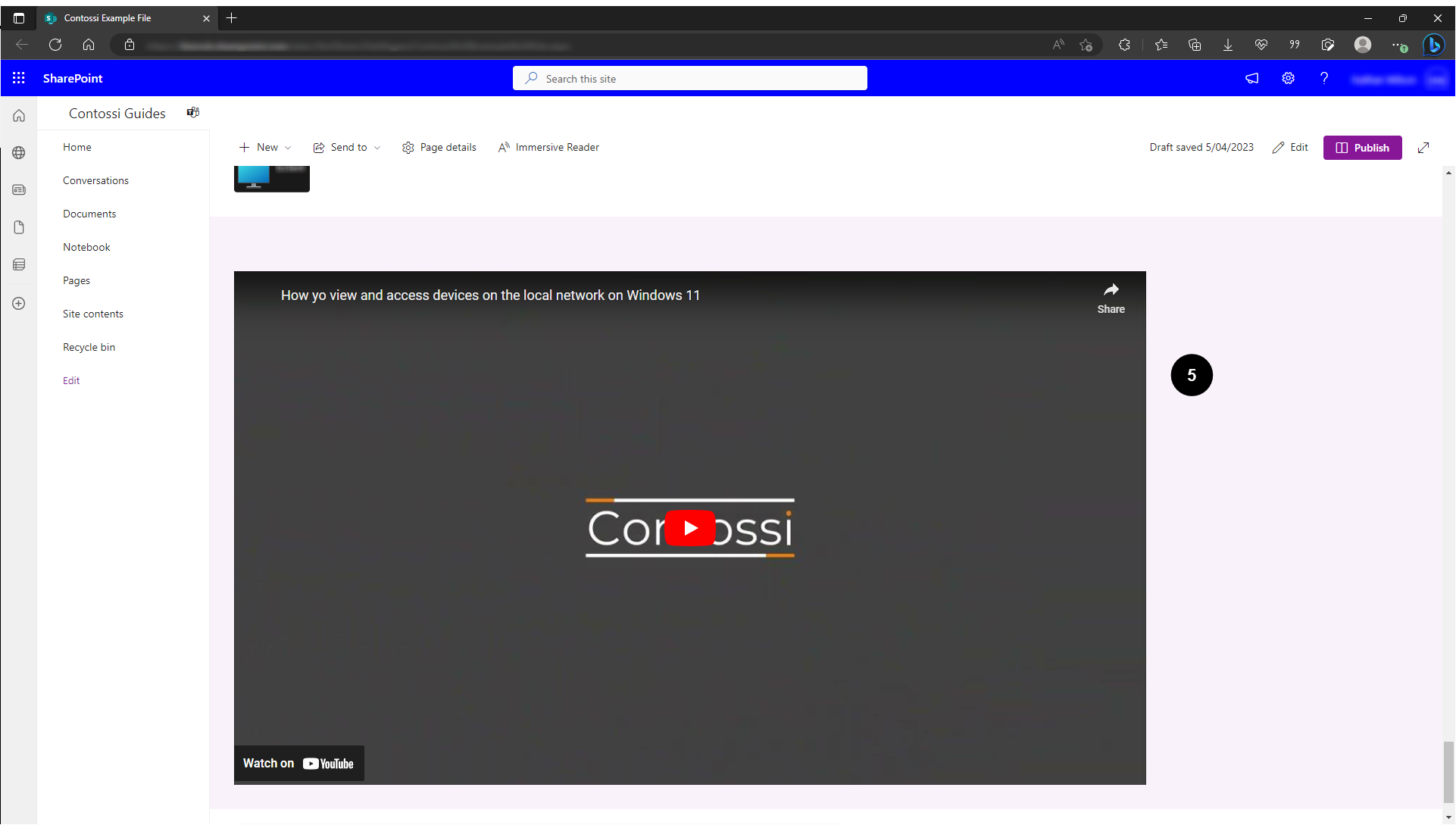
Task: Open Page details pane
Action: coord(439,148)
